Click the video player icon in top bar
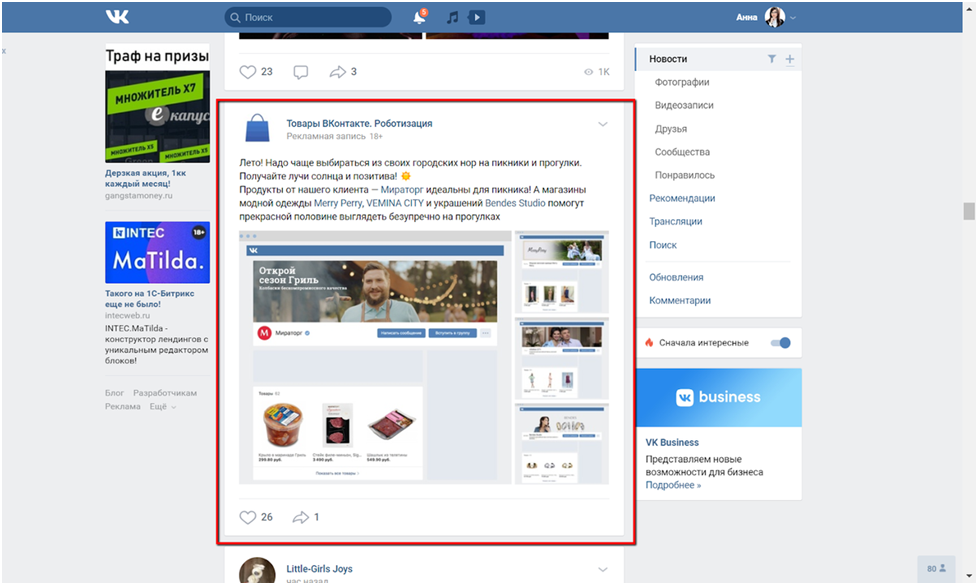 (477, 16)
